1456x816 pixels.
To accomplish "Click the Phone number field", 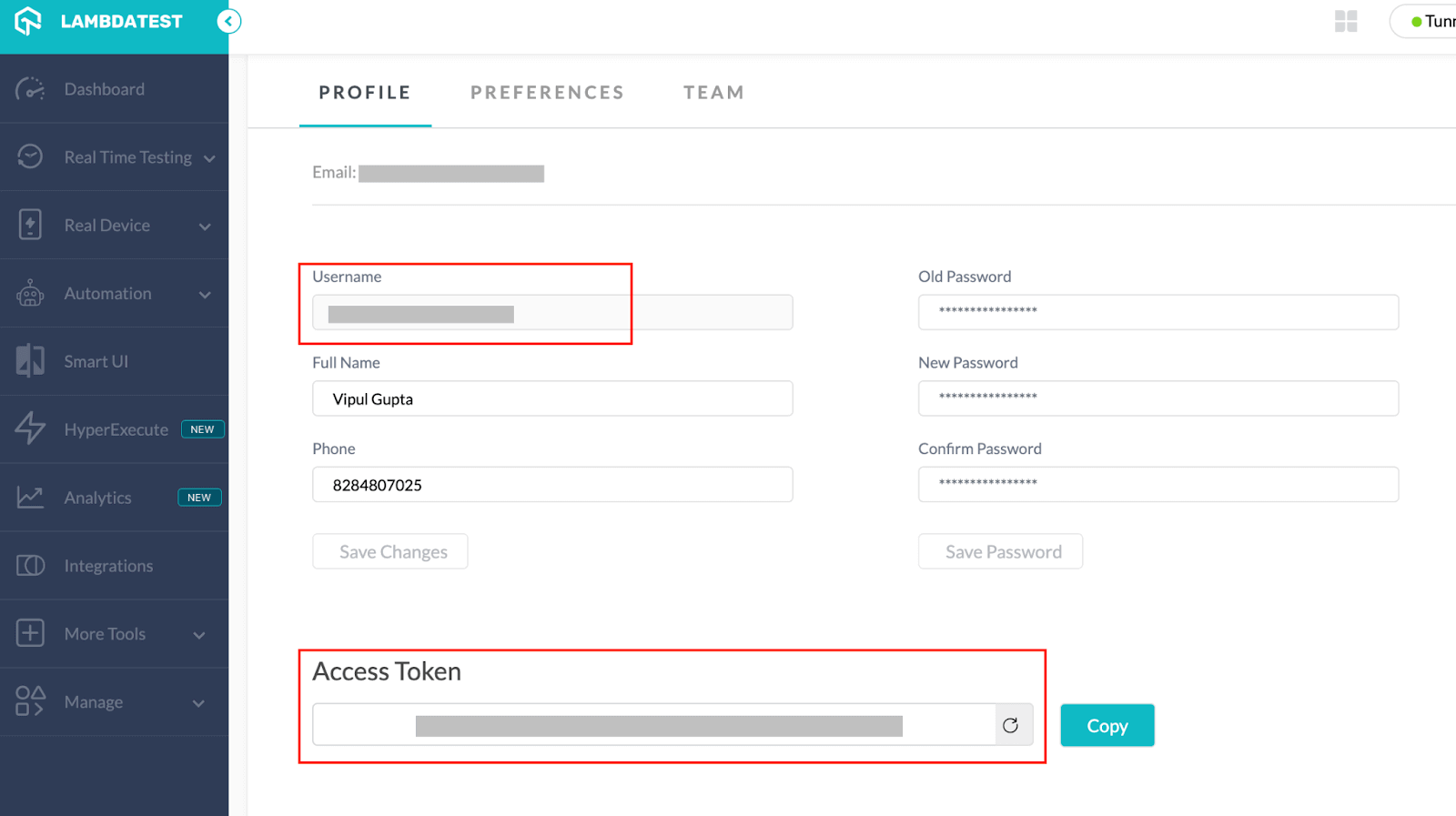I will (552, 484).
